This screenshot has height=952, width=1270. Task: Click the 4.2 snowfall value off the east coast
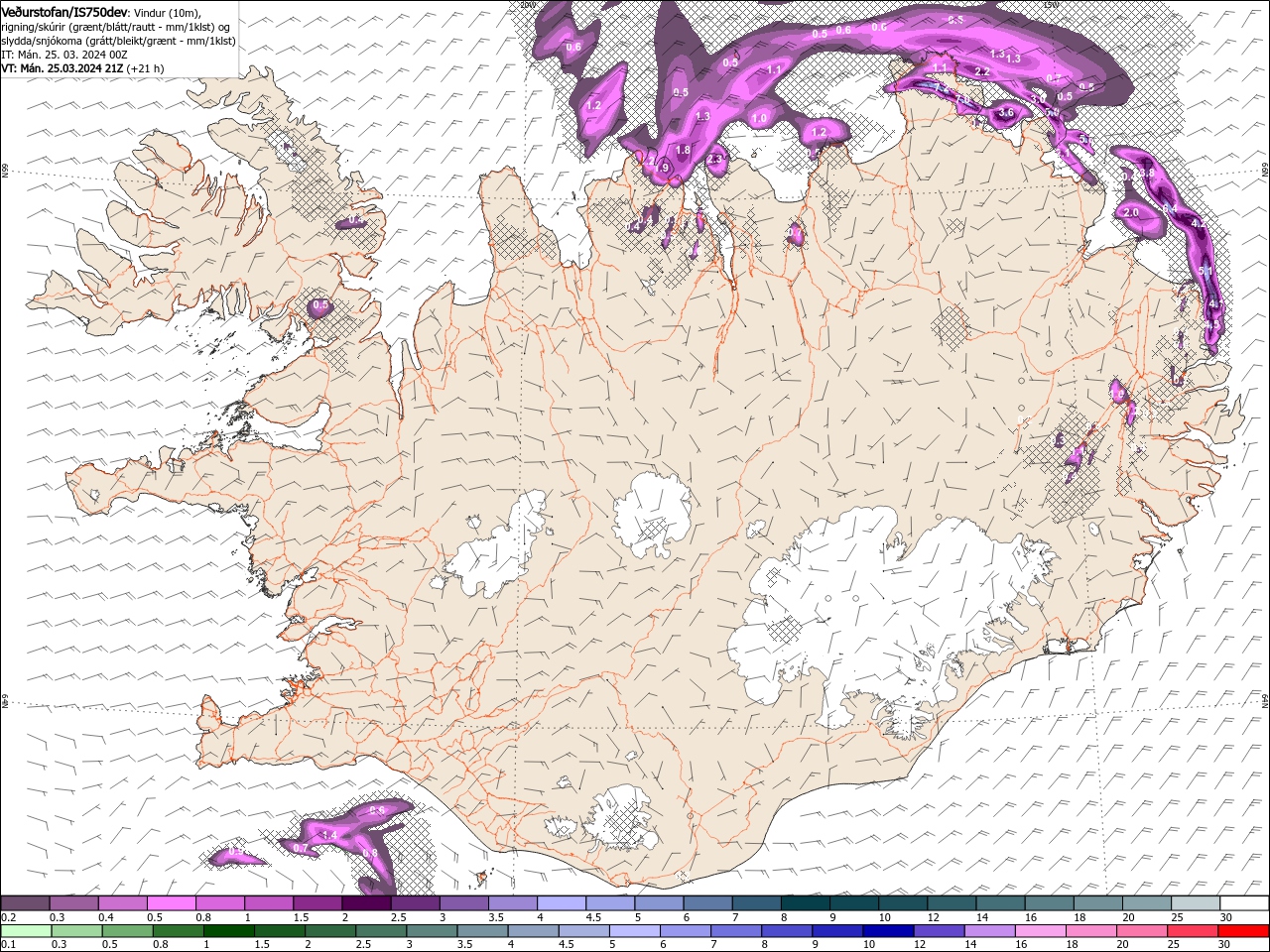coord(1199,224)
